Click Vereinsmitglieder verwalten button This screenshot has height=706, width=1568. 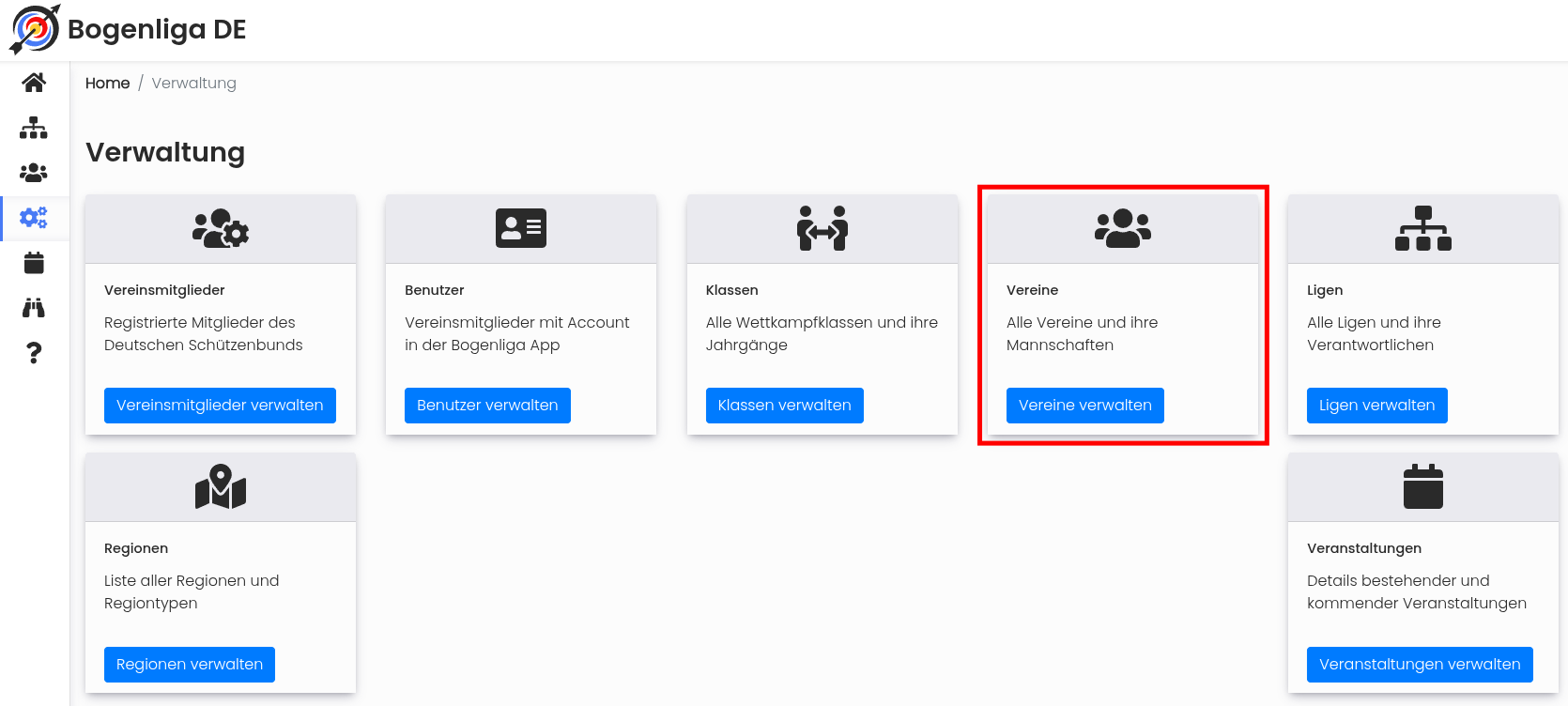[x=220, y=406]
